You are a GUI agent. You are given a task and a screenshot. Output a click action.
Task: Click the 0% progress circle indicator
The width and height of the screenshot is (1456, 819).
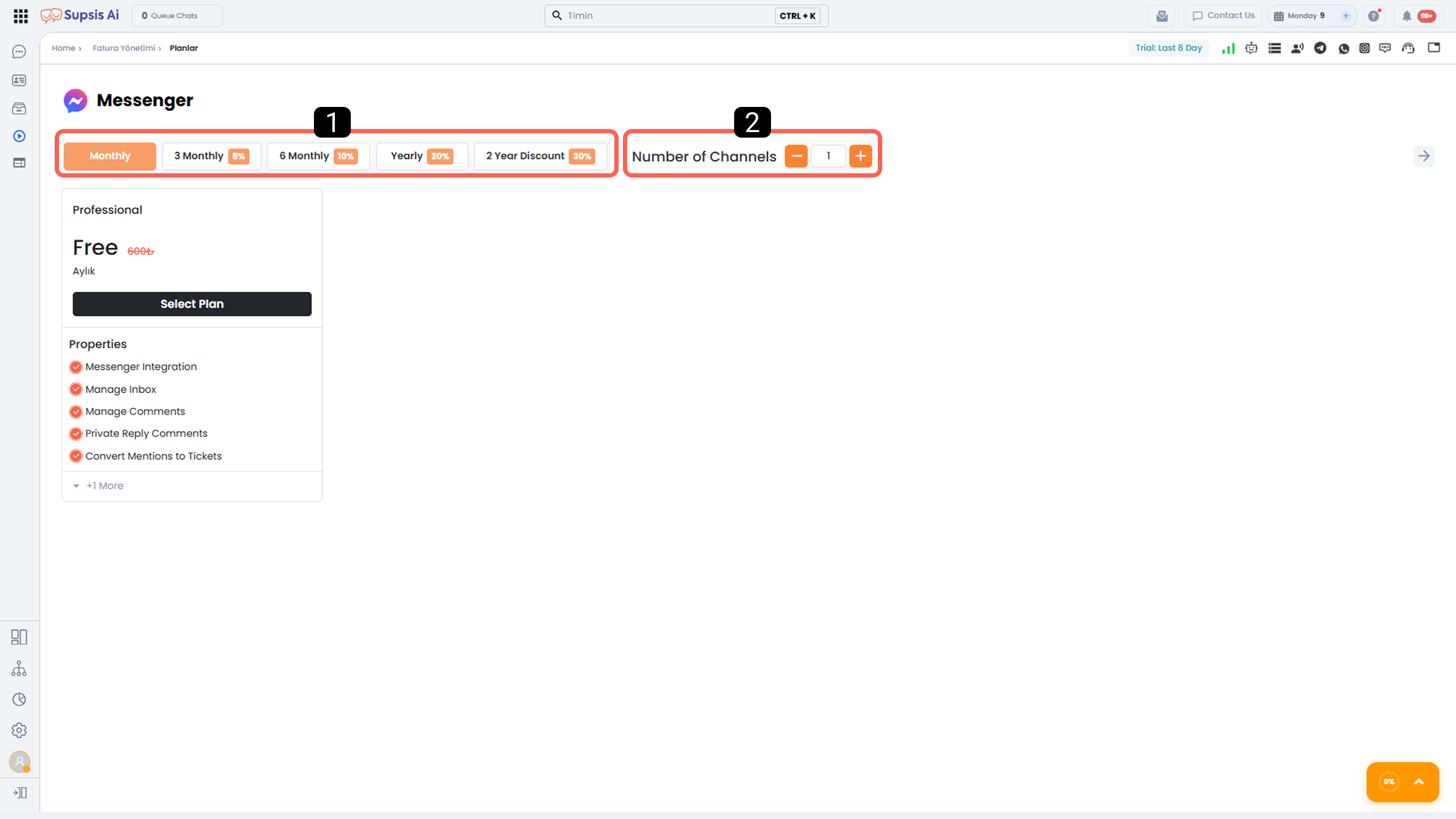(x=1389, y=782)
